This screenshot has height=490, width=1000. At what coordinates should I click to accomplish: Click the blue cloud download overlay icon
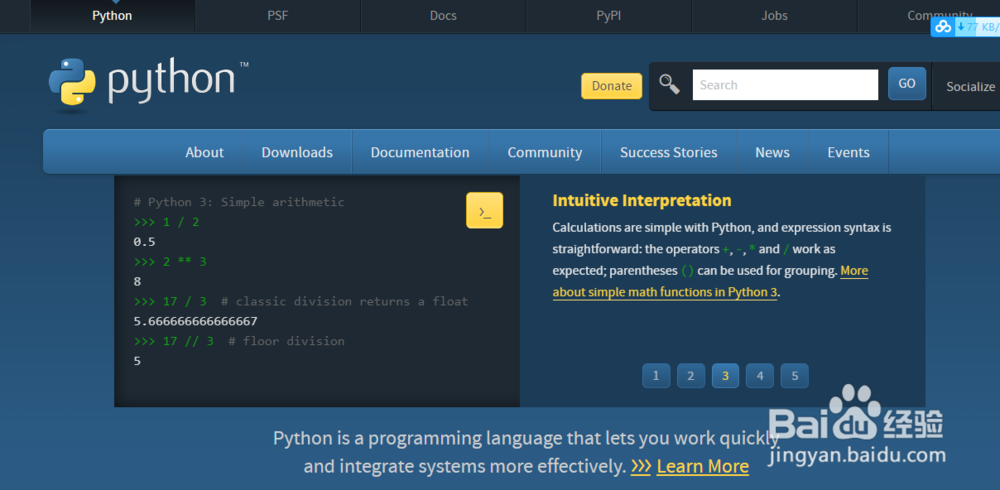(x=943, y=27)
